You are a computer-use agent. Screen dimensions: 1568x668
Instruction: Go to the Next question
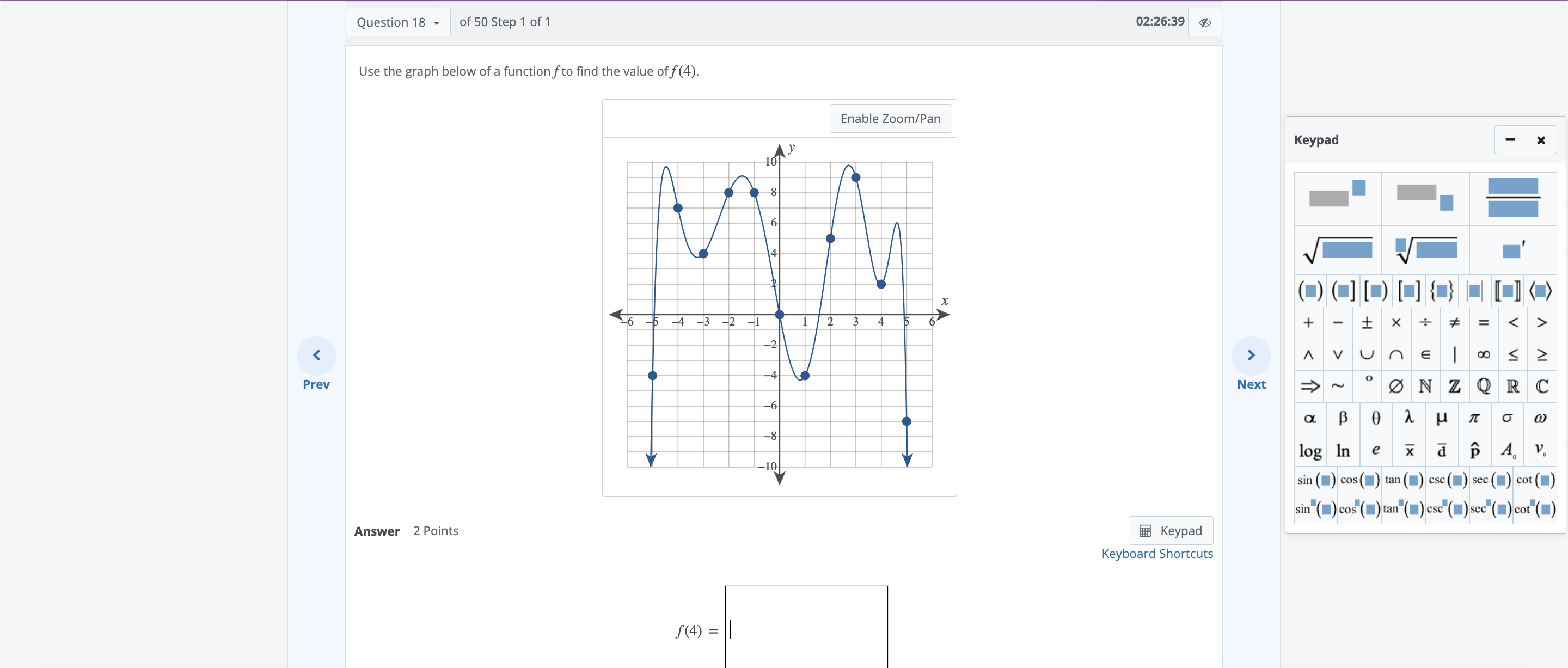pyautogui.click(x=1251, y=356)
